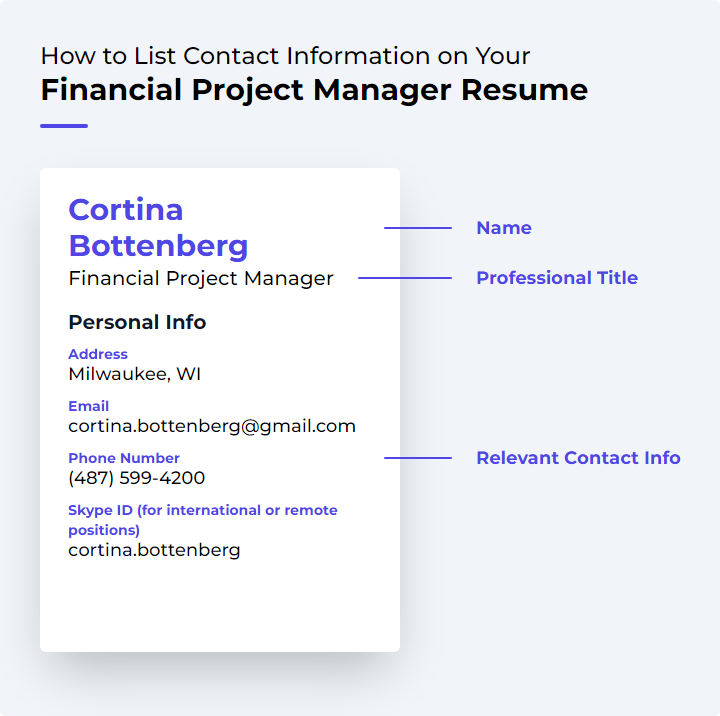Screen dimensions: 720x716
Task: Click the How to List Contact Information subtitle
Action: 285,56
